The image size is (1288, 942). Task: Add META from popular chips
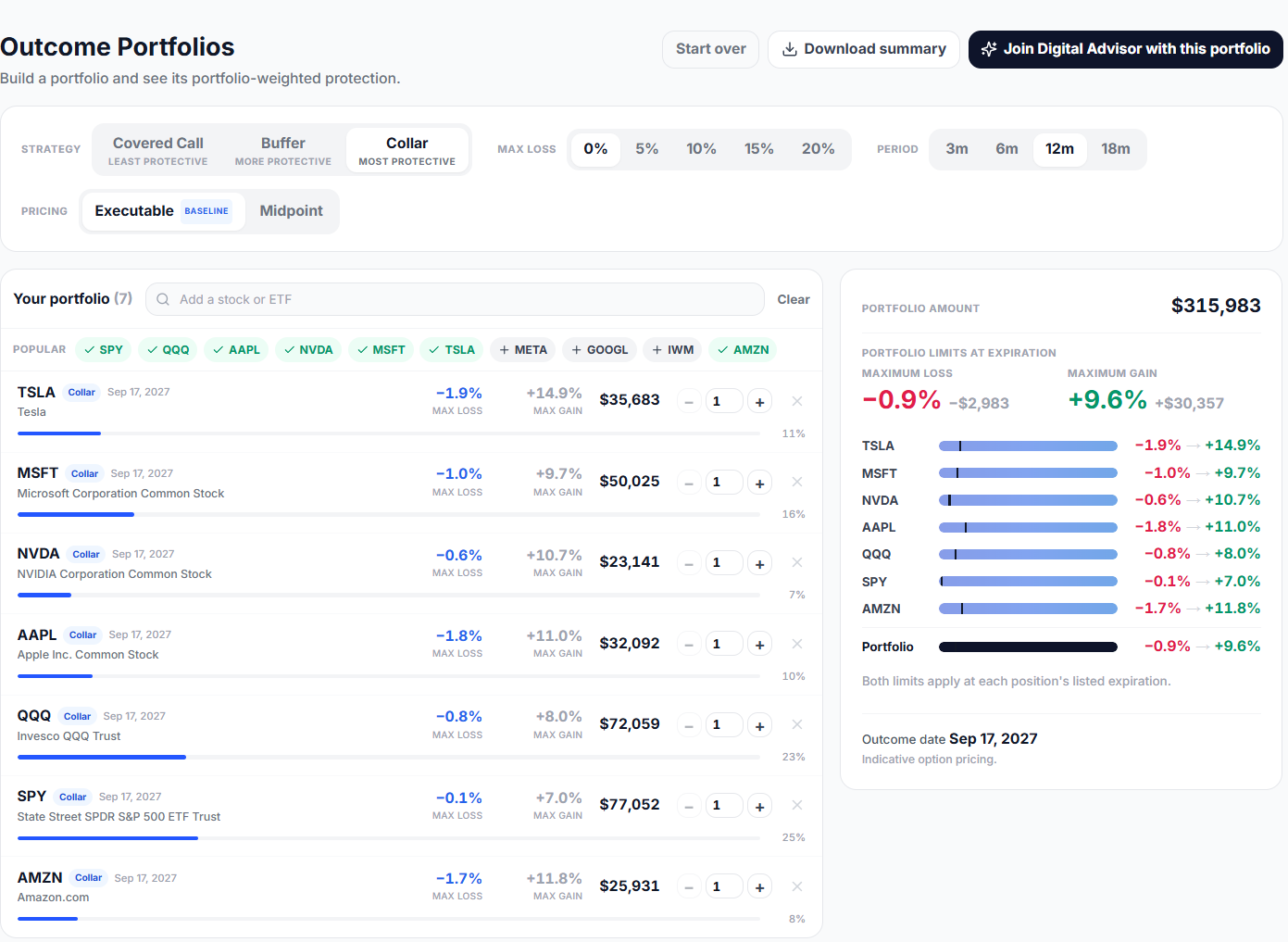point(523,350)
